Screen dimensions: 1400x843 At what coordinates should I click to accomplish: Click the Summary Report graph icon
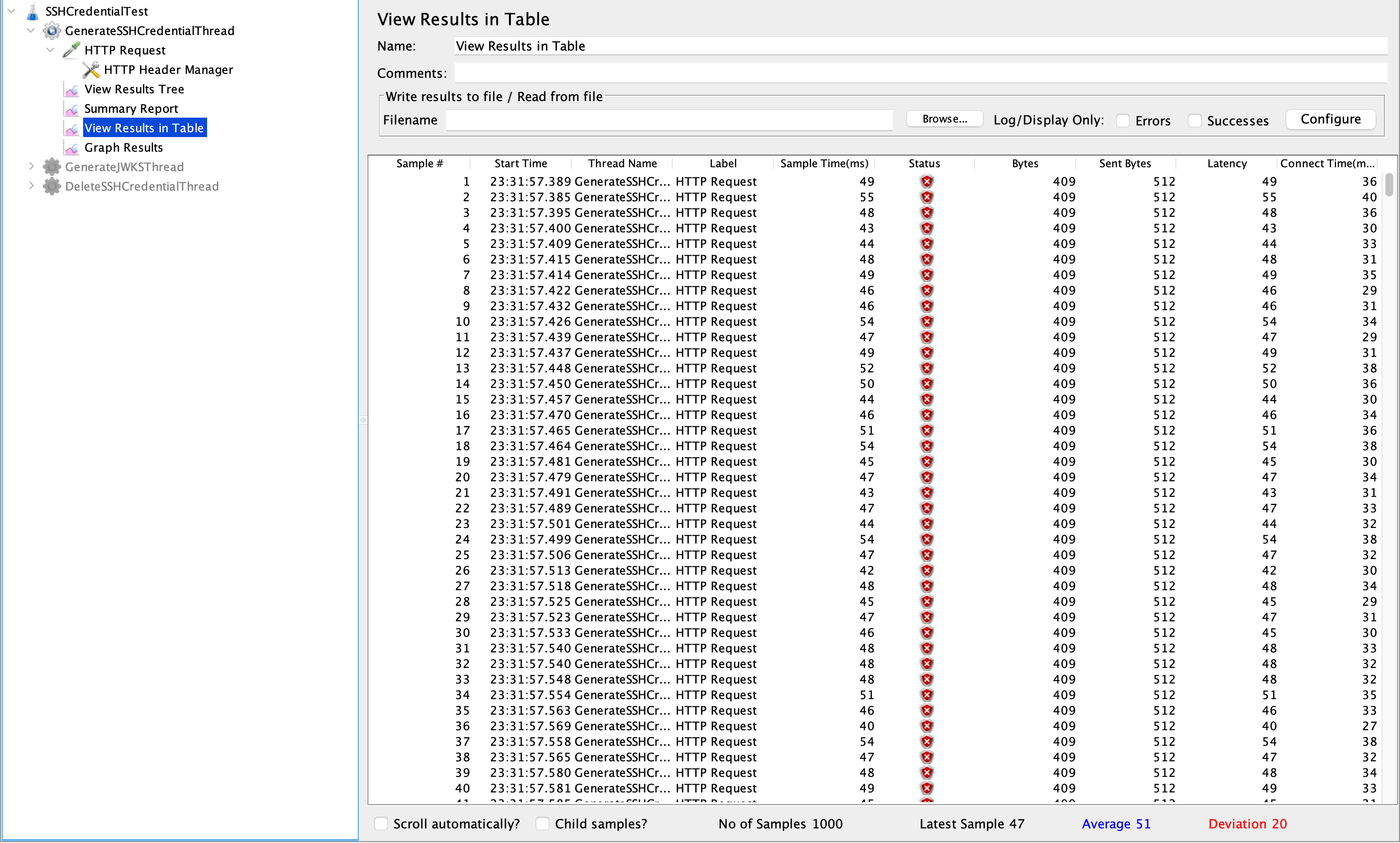pyautogui.click(x=71, y=109)
